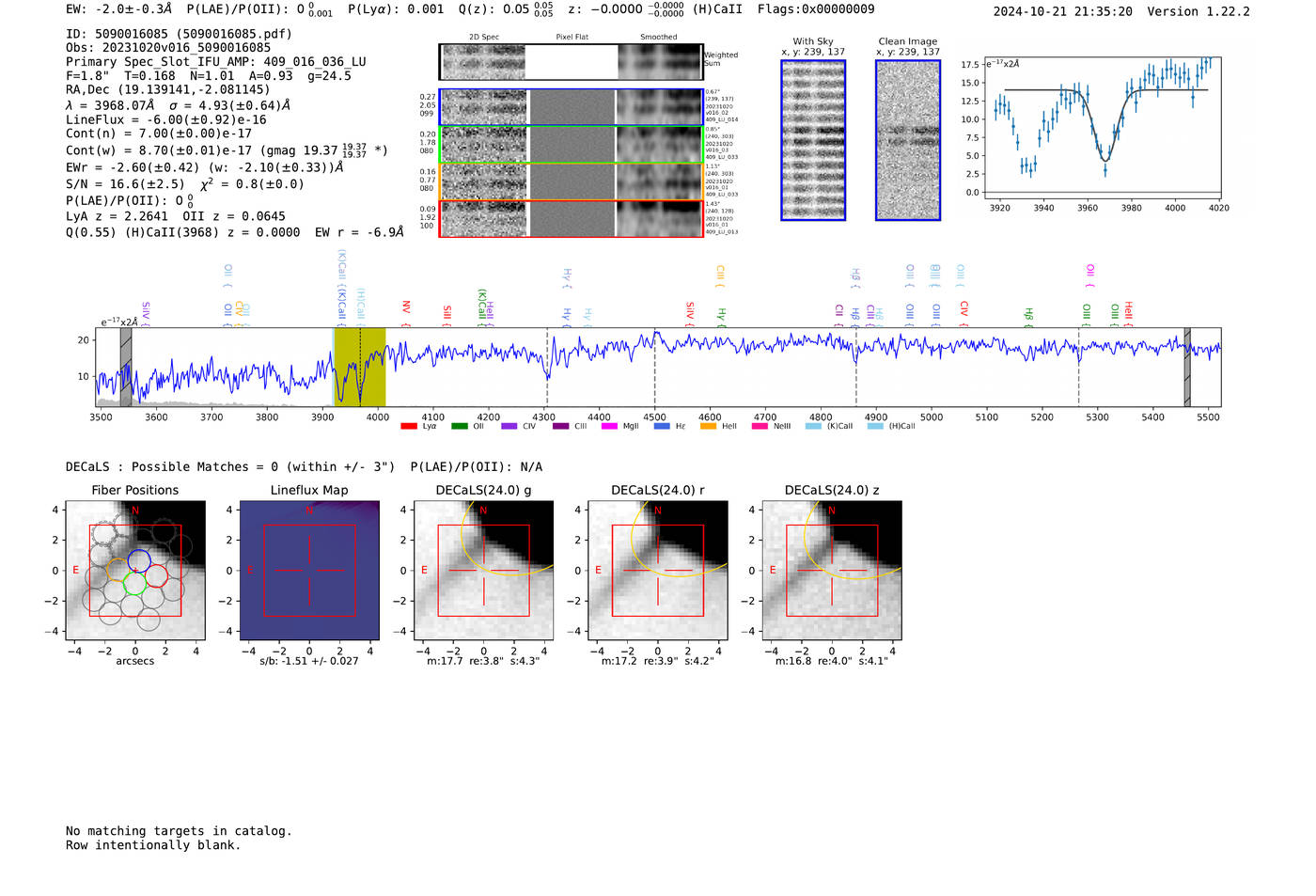Click the pink NeIII legend swatch
This screenshot has width=1316, height=896.
(x=760, y=427)
